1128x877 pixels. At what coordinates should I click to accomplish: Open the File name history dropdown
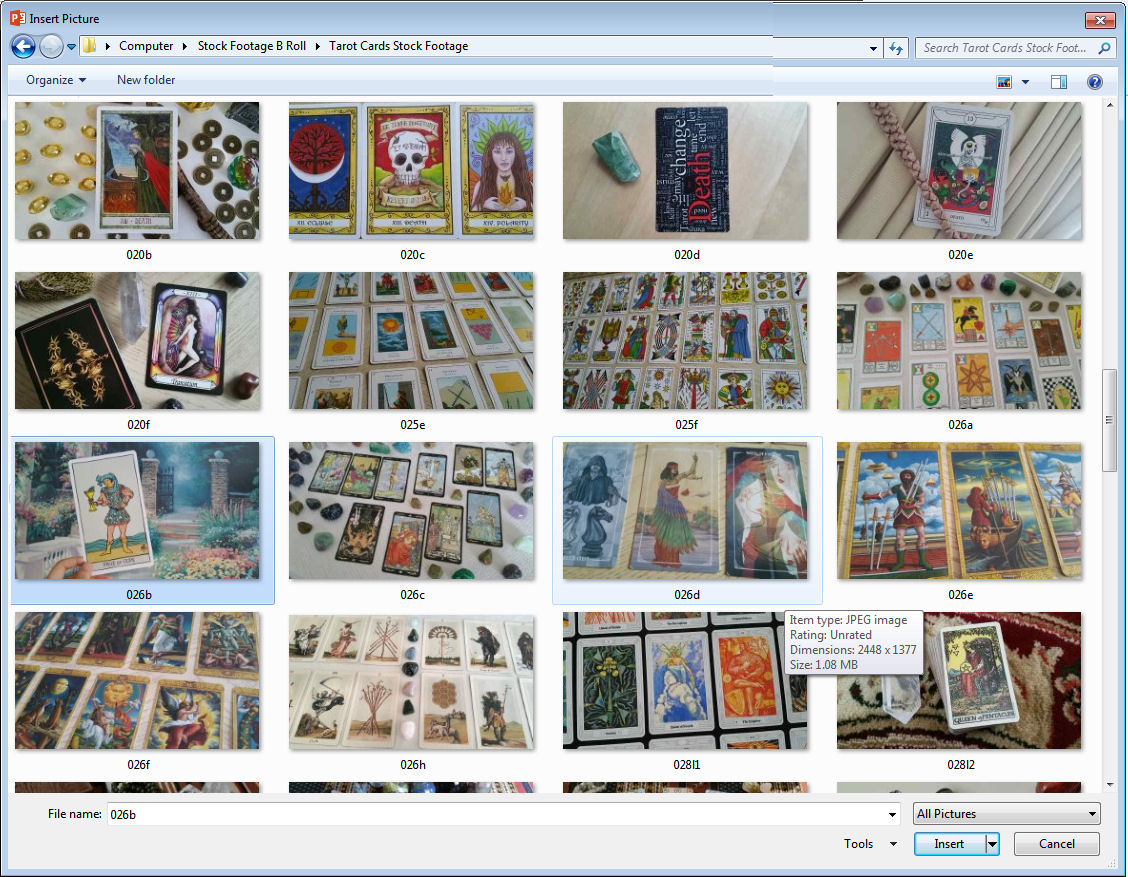click(893, 814)
